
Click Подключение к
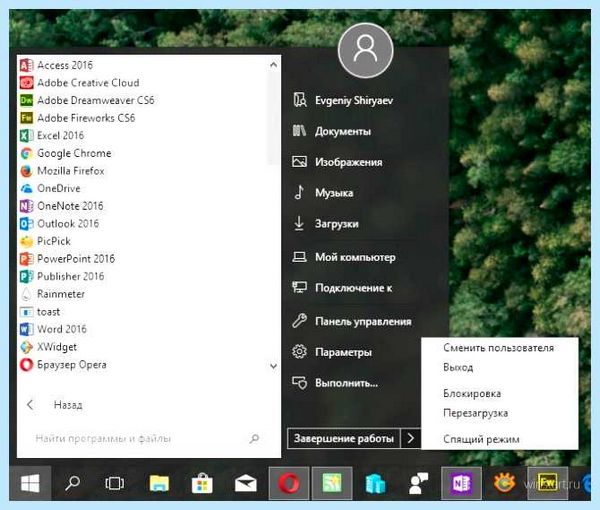click(342, 288)
